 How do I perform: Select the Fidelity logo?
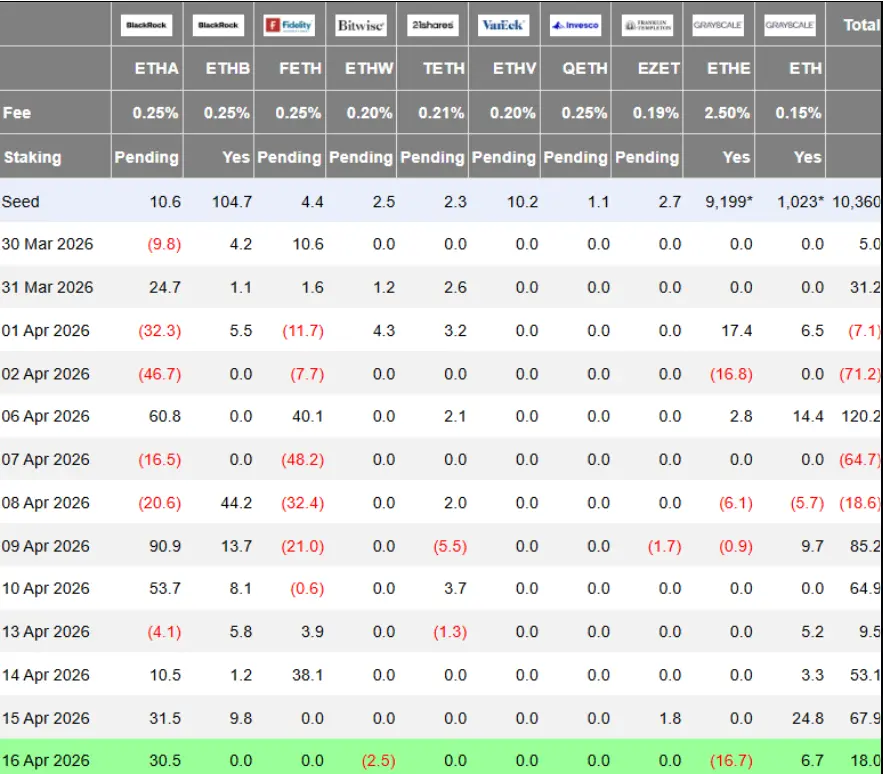289,25
